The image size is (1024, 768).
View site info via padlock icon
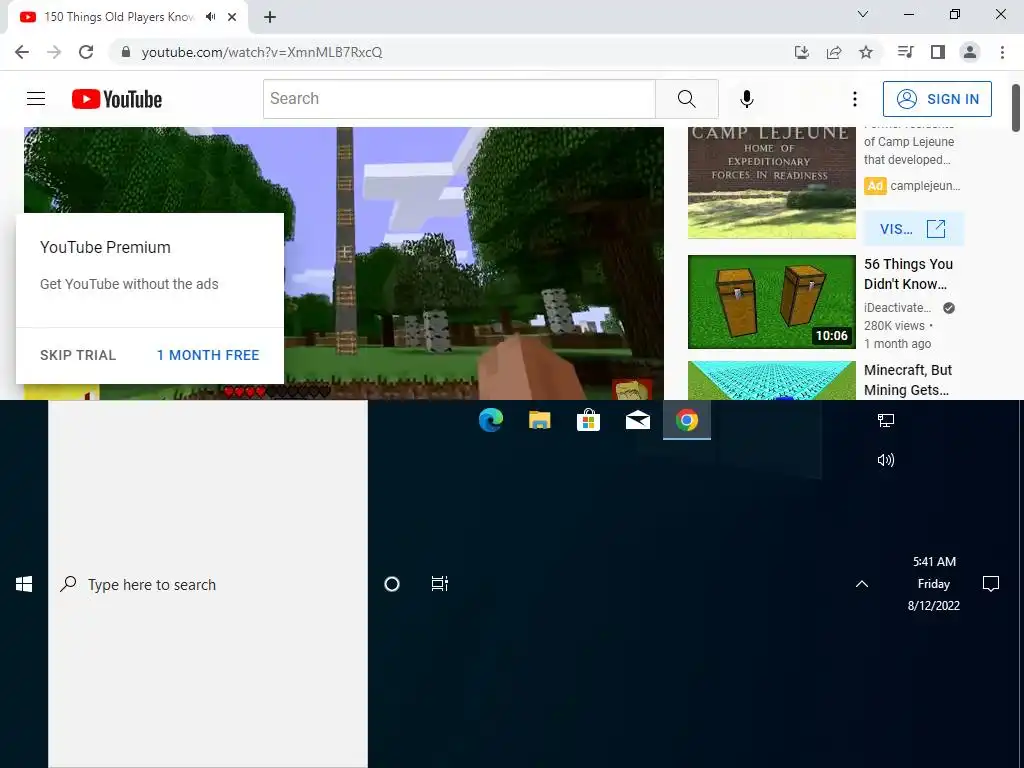click(x=126, y=52)
